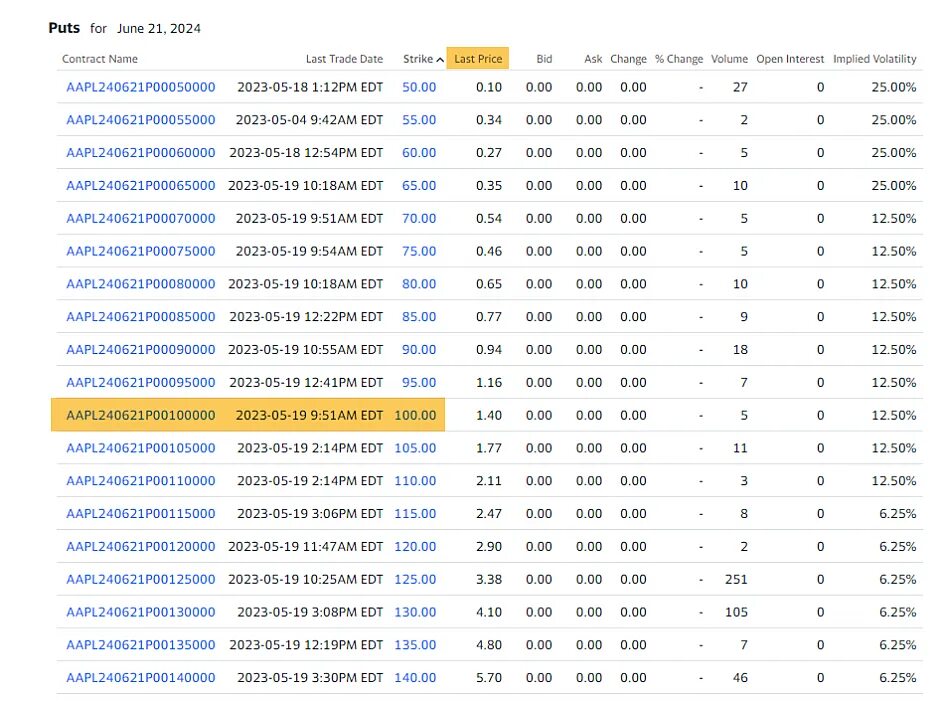This screenshot has height=704, width=946.
Task: Open contract AAPL240621P00100000
Action: click(x=141, y=415)
